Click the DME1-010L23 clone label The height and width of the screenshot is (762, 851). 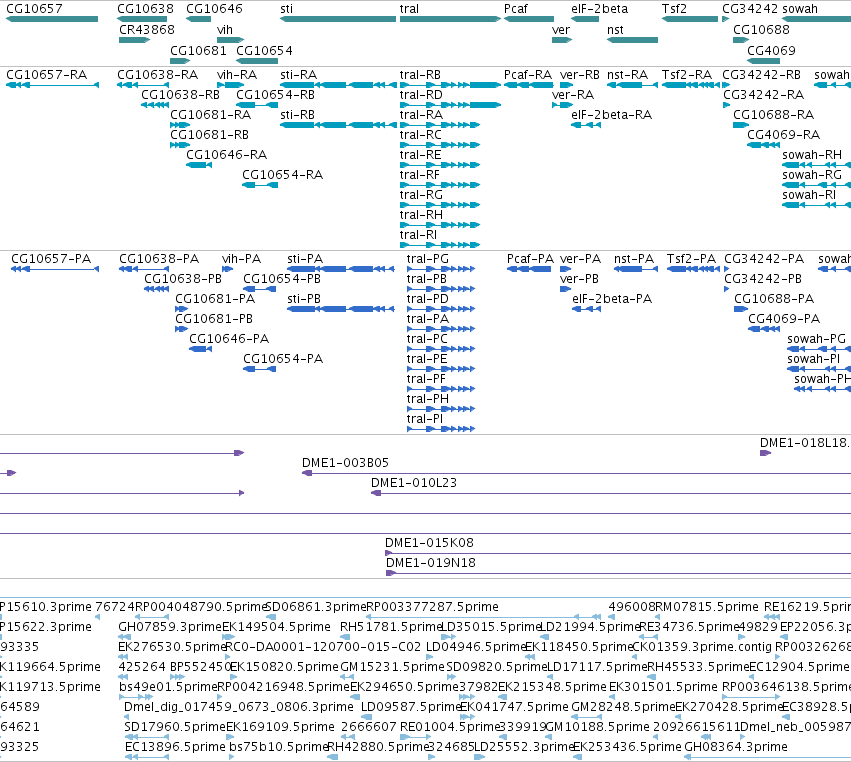click(x=414, y=482)
